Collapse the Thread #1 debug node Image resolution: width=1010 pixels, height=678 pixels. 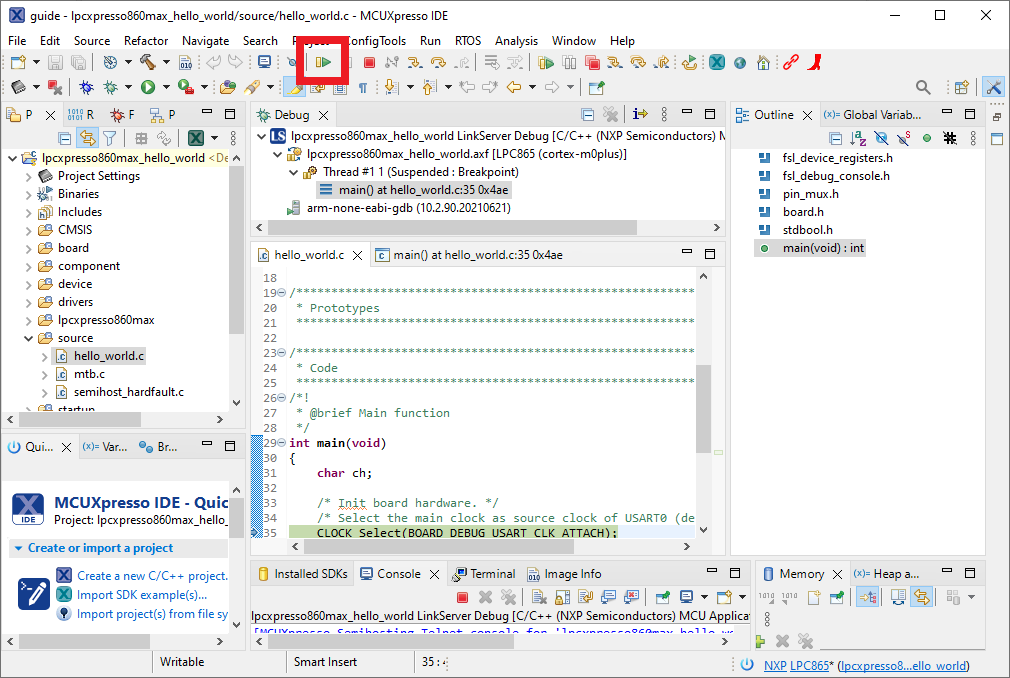294,172
